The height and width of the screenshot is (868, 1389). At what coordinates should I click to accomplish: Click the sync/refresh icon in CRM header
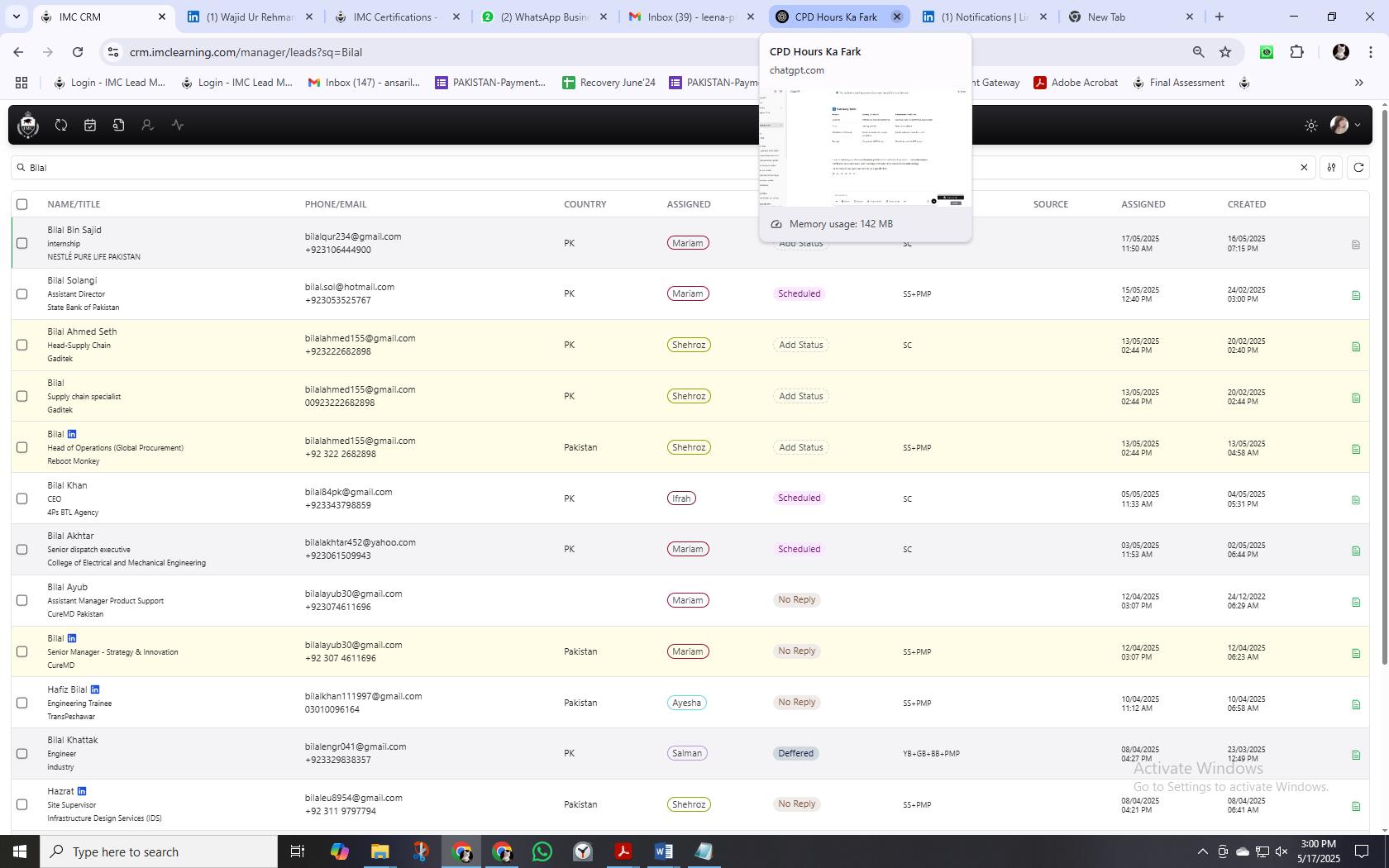coord(61,125)
